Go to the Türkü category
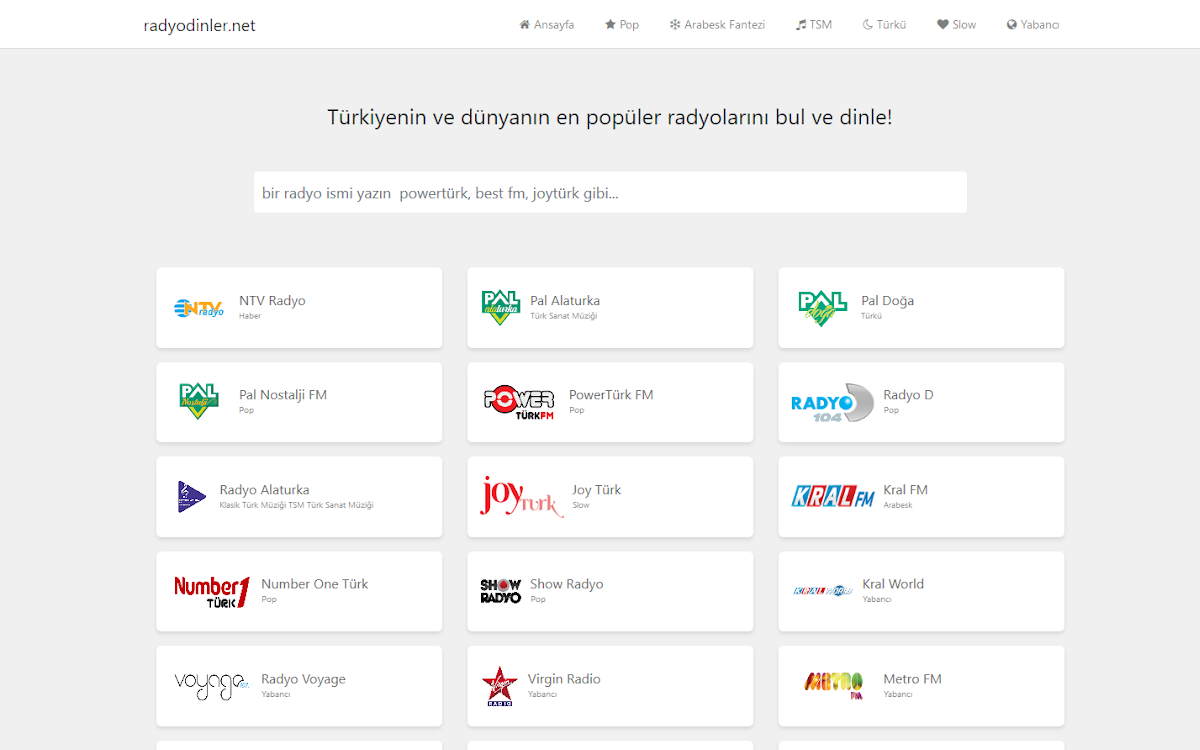The height and width of the screenshot is (750, 1200). pos(884,25)
